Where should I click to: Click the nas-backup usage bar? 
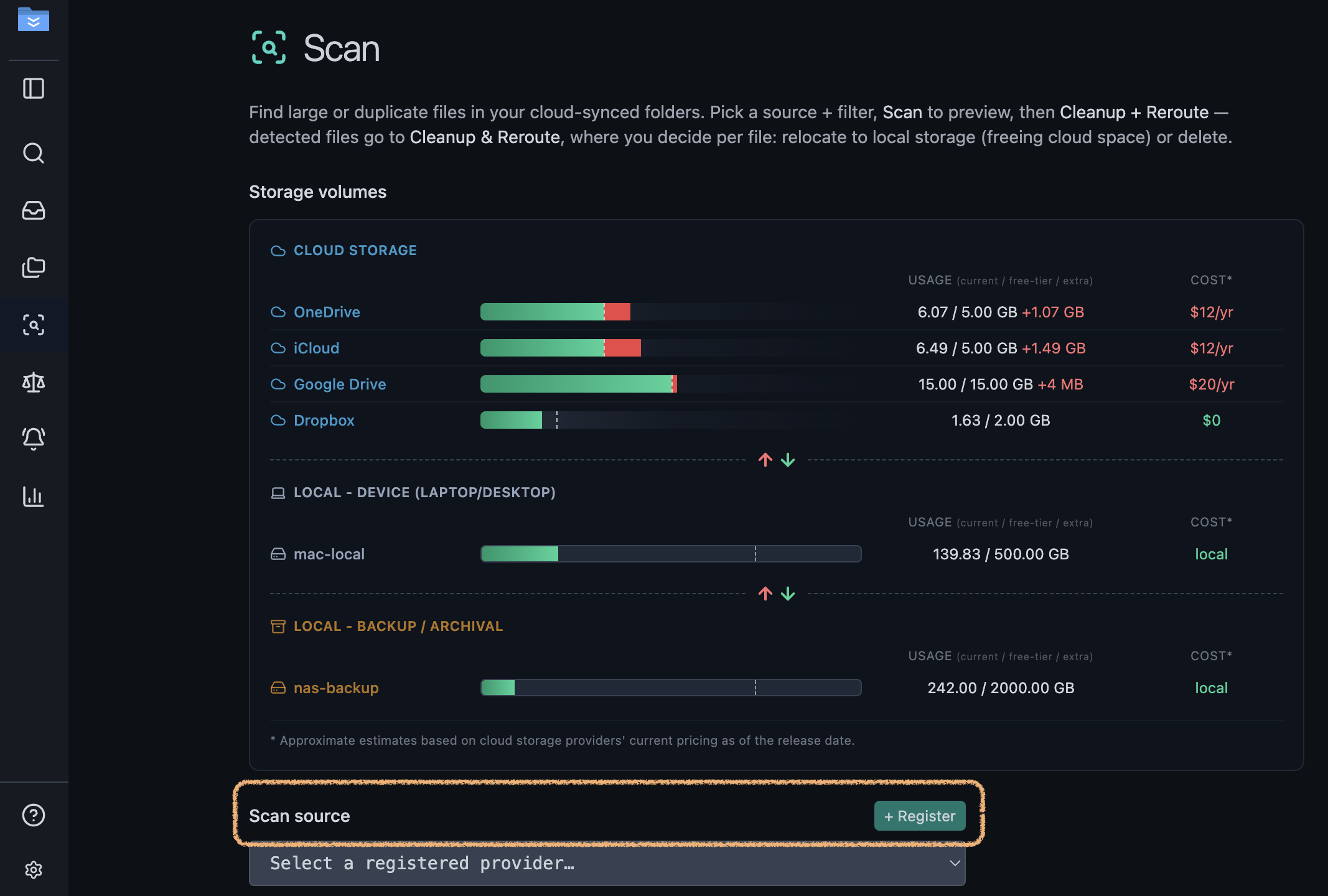tap(671, 688)
